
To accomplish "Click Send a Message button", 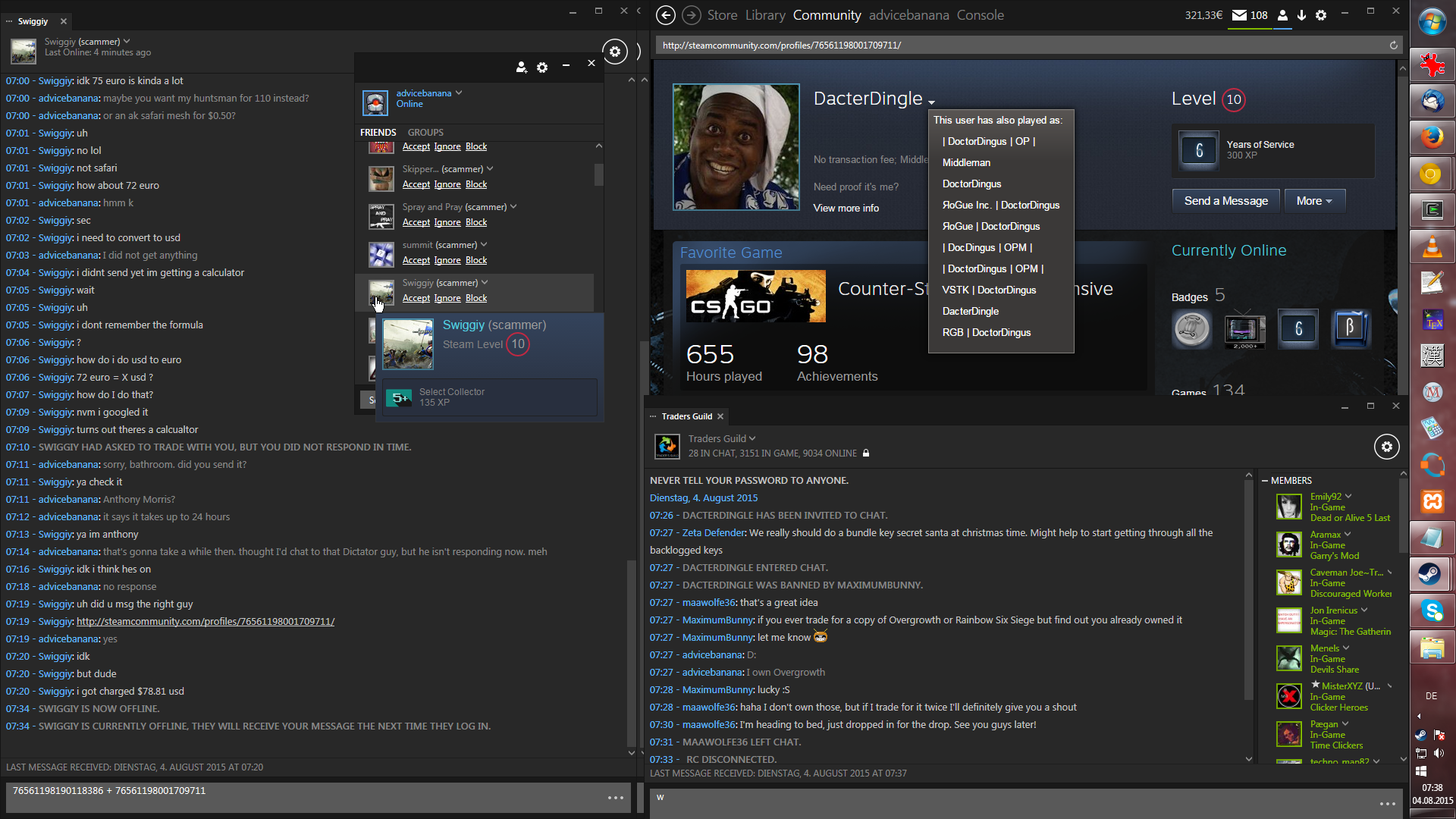I will coord(1225,201).
